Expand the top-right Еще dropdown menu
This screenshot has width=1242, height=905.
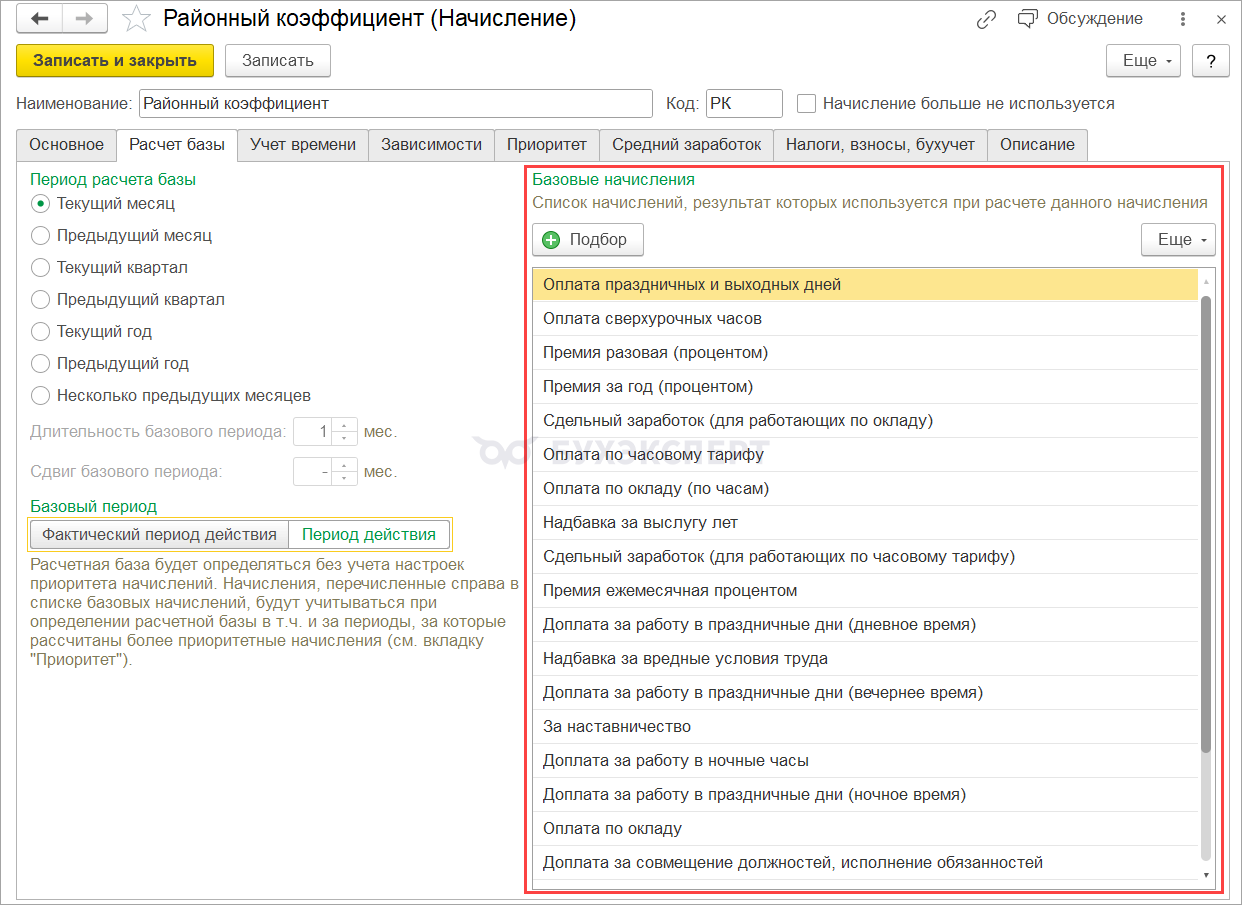1143,60
